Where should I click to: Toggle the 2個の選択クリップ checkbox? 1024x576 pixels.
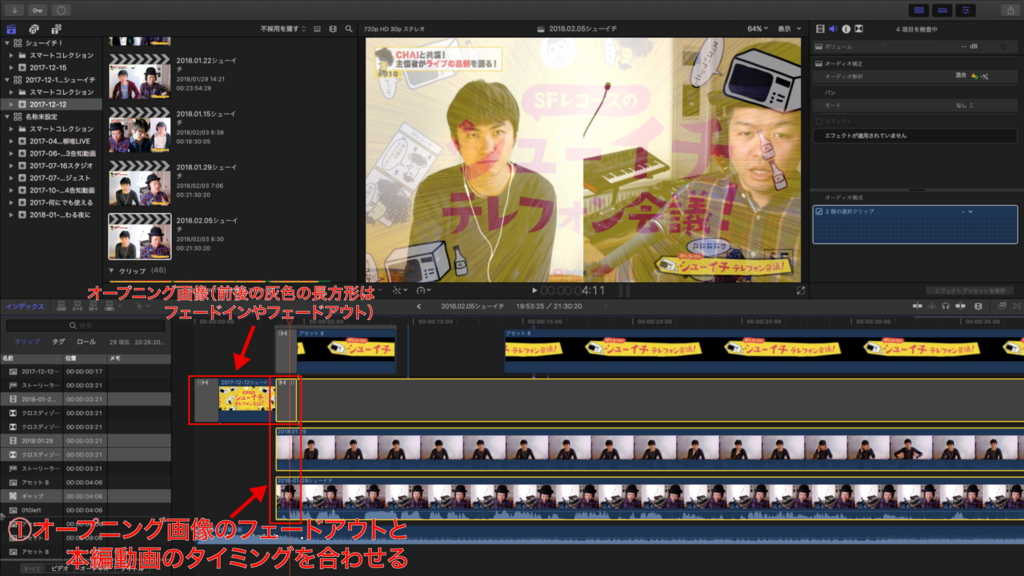[x=819, y=212]
